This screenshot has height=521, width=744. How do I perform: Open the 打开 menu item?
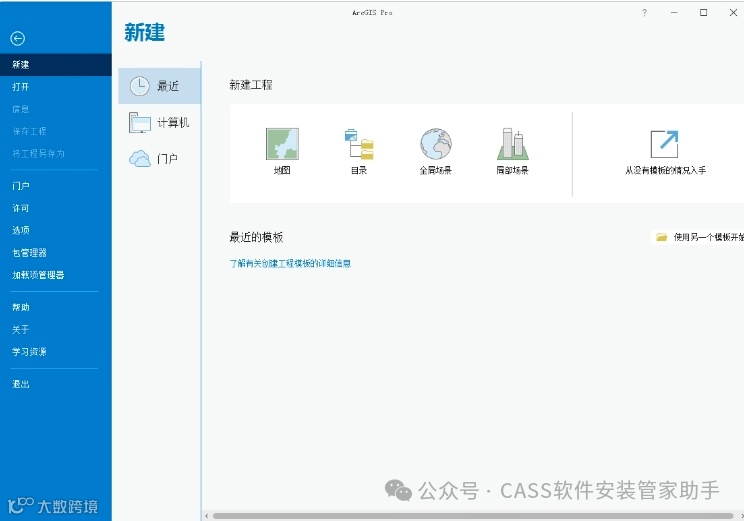(x=56, y=87)
